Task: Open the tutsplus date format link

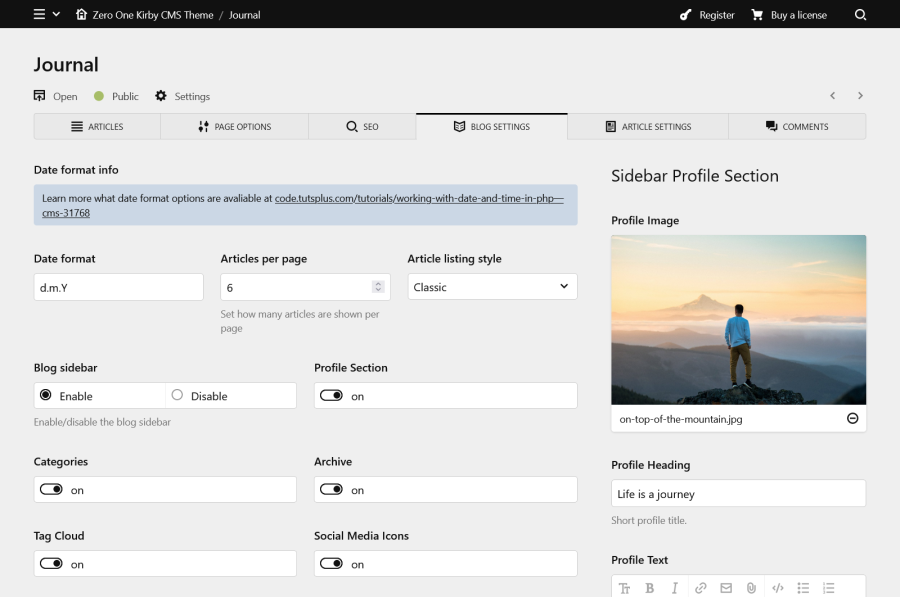Action: (419, 198)
